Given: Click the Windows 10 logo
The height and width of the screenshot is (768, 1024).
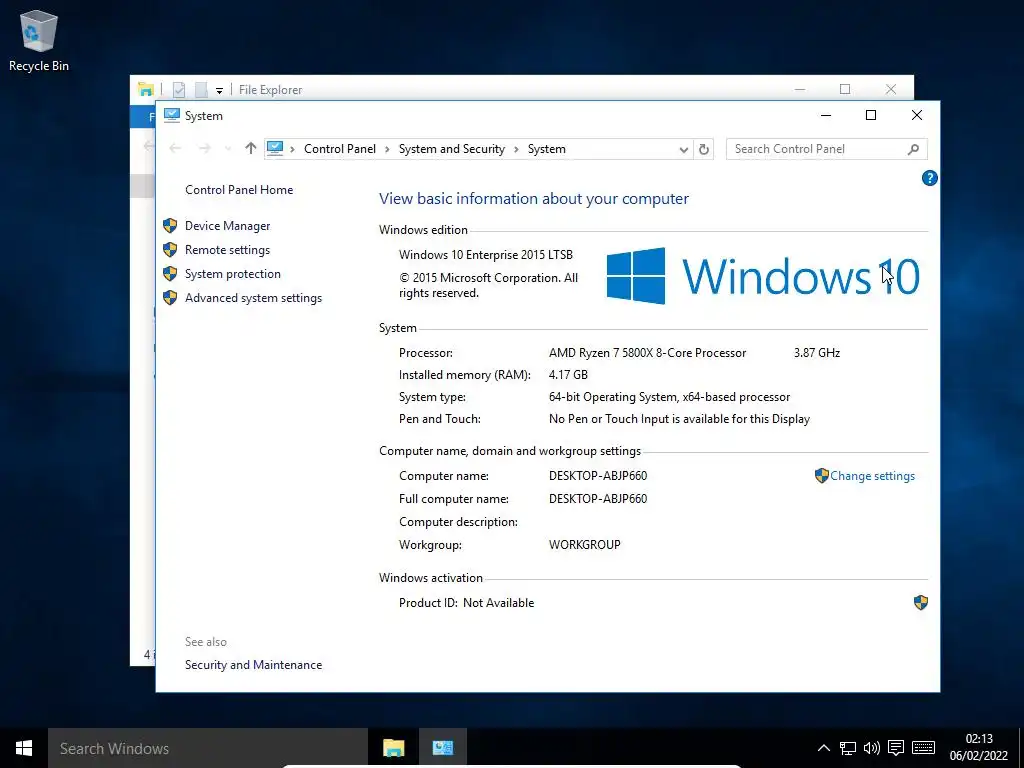Looking at the screenshot, I should tap(763, 276).
